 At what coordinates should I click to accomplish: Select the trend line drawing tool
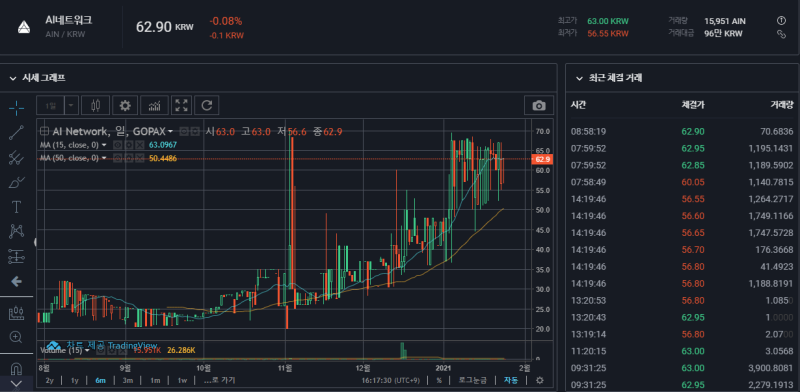16,133
